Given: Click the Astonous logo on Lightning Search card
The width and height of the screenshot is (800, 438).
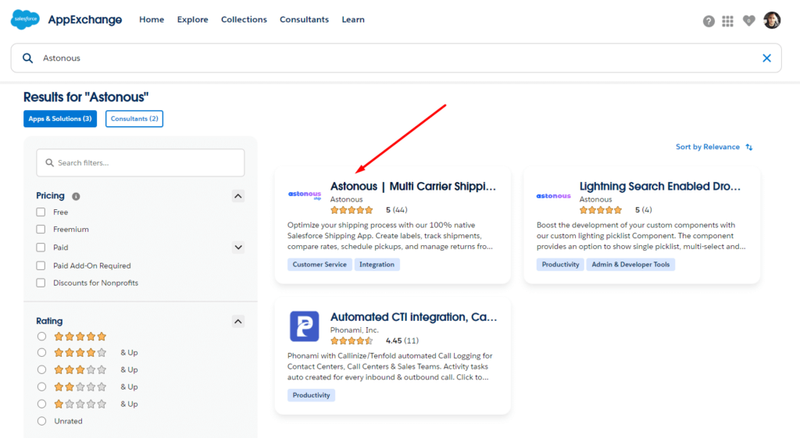Looking at the screenshot, I should 554,196.
